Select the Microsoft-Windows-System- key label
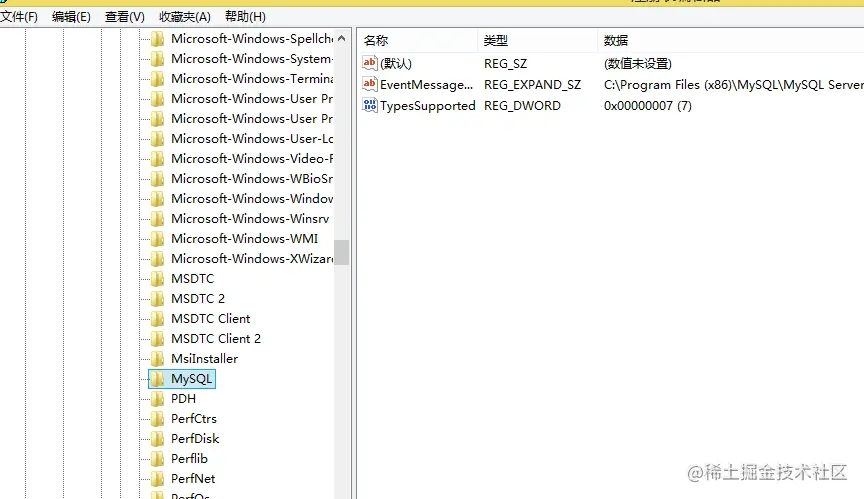Viewport: 864px width, 499px height. pos(252,58)
